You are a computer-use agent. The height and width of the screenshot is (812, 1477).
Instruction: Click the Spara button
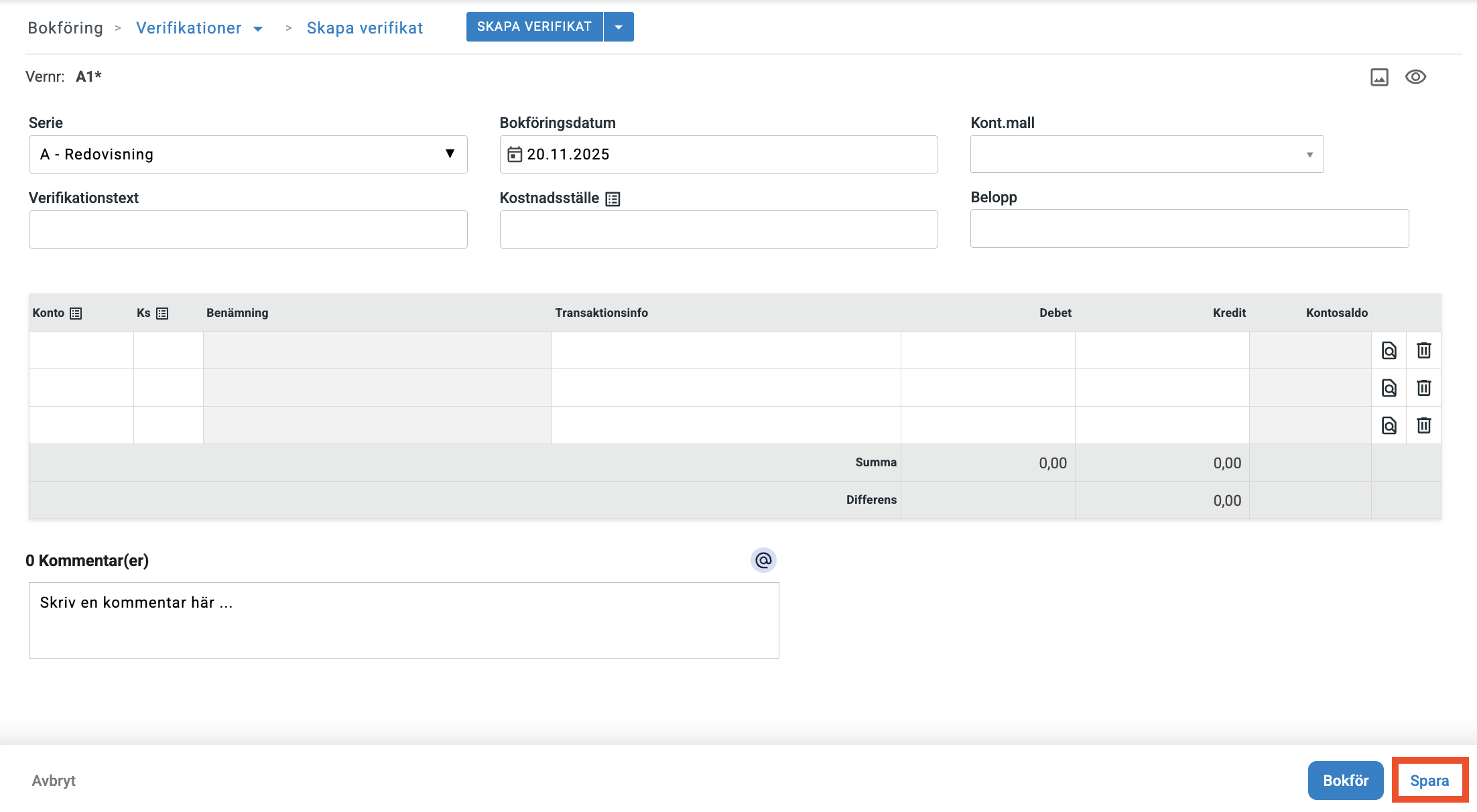point(1429,781)
